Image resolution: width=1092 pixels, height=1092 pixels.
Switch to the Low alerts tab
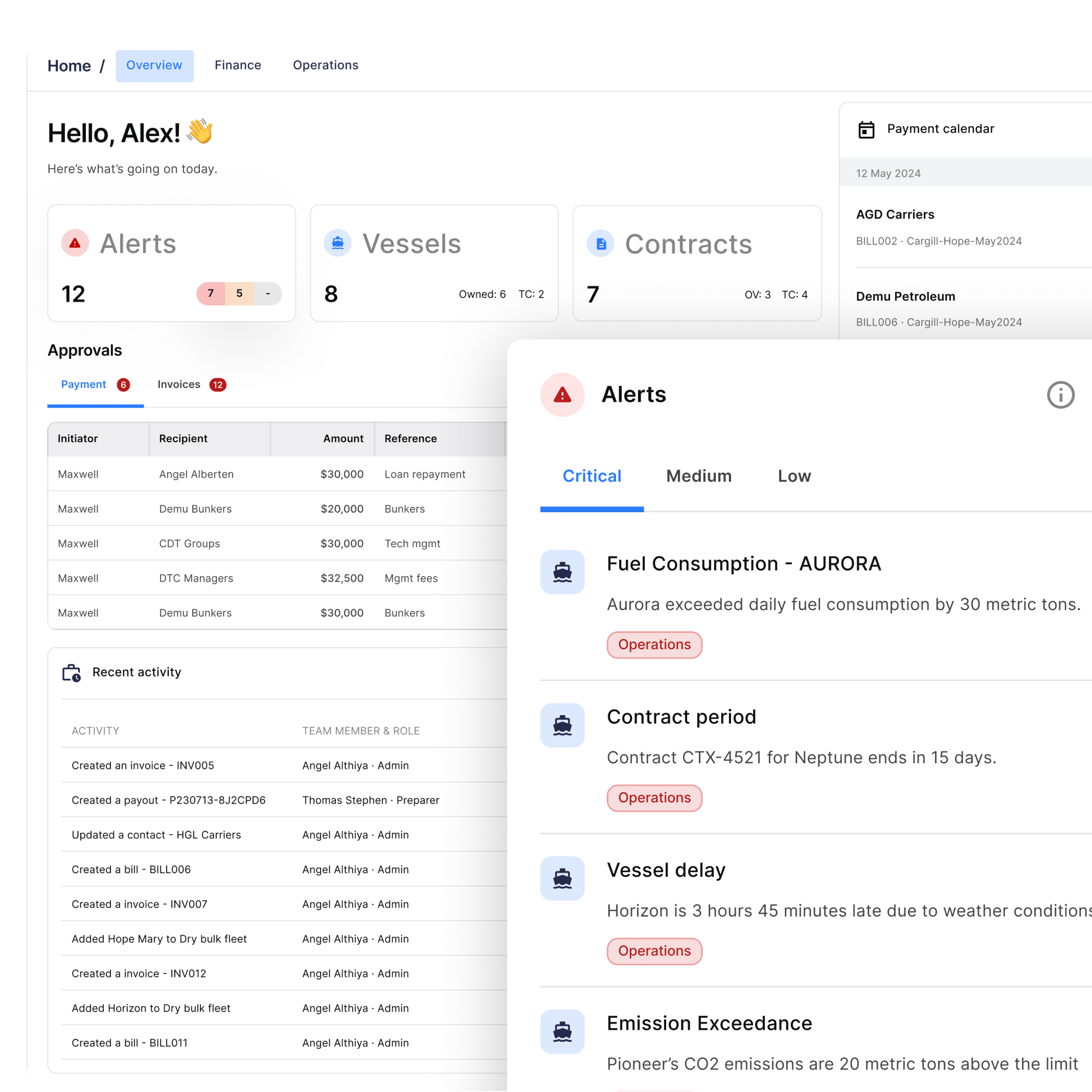click(793, 476)
